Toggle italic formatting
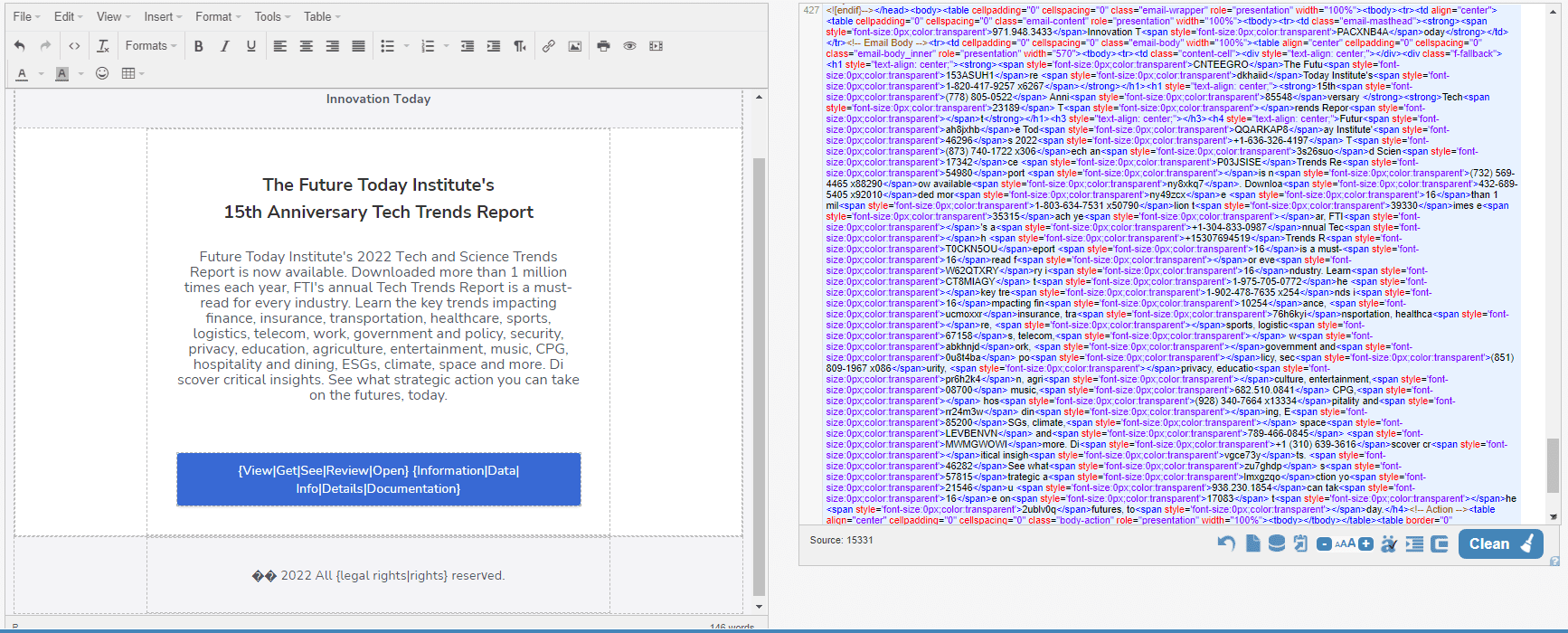 [x=224, y=46]
